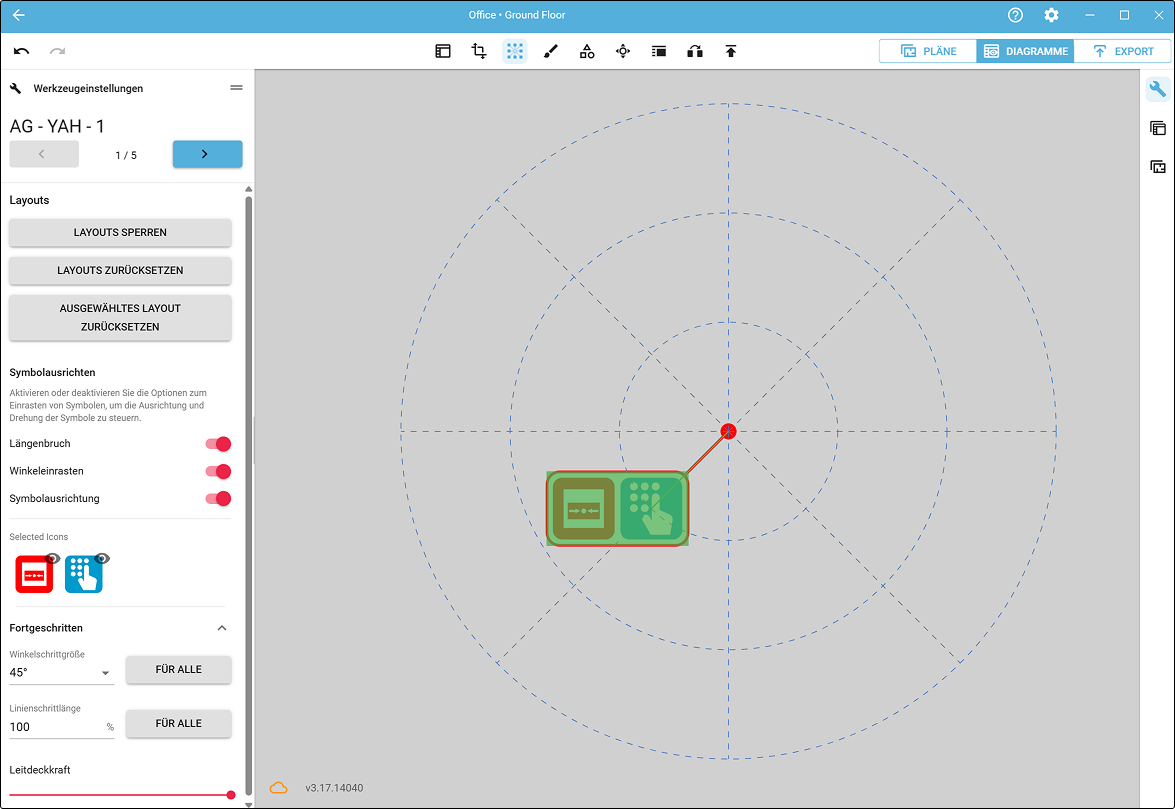Image resolution: width=1175 pixels, height=809 pixels.
Task: Open the stacked layers panel in right sidebar
Action: tap(1158, 128)
